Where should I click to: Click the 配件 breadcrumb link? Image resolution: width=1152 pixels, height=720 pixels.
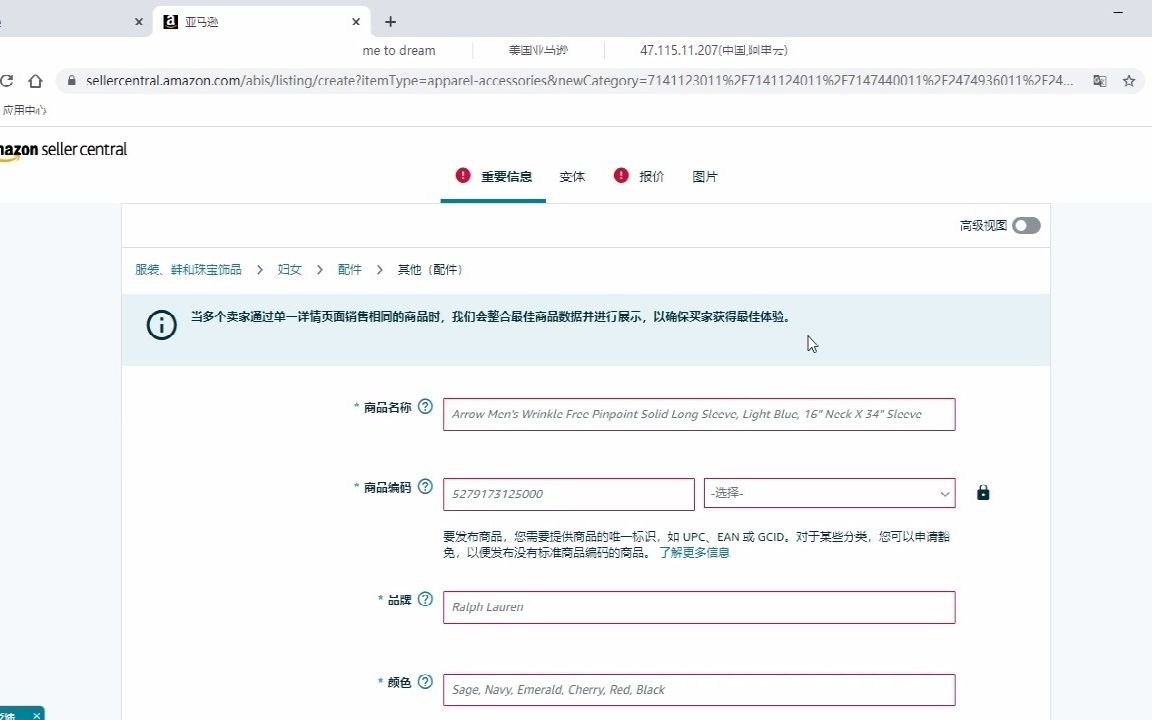(349, 269)
